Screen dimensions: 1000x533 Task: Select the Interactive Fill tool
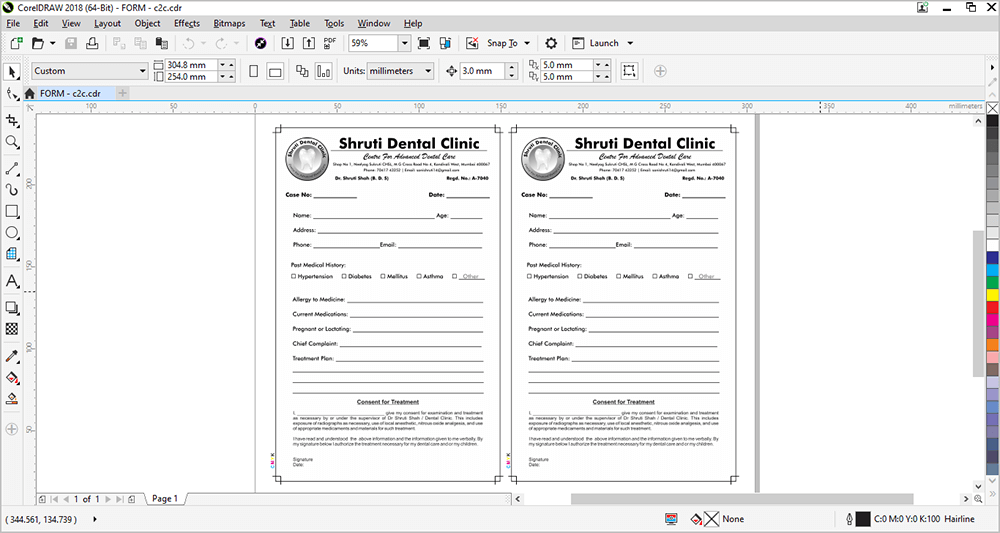(x=11, y=377)
